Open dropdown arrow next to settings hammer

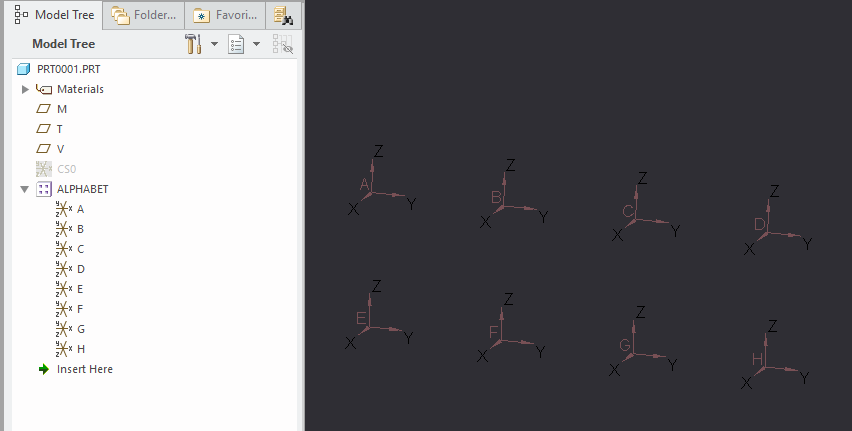pyautogui.click(x=213, y=44)
